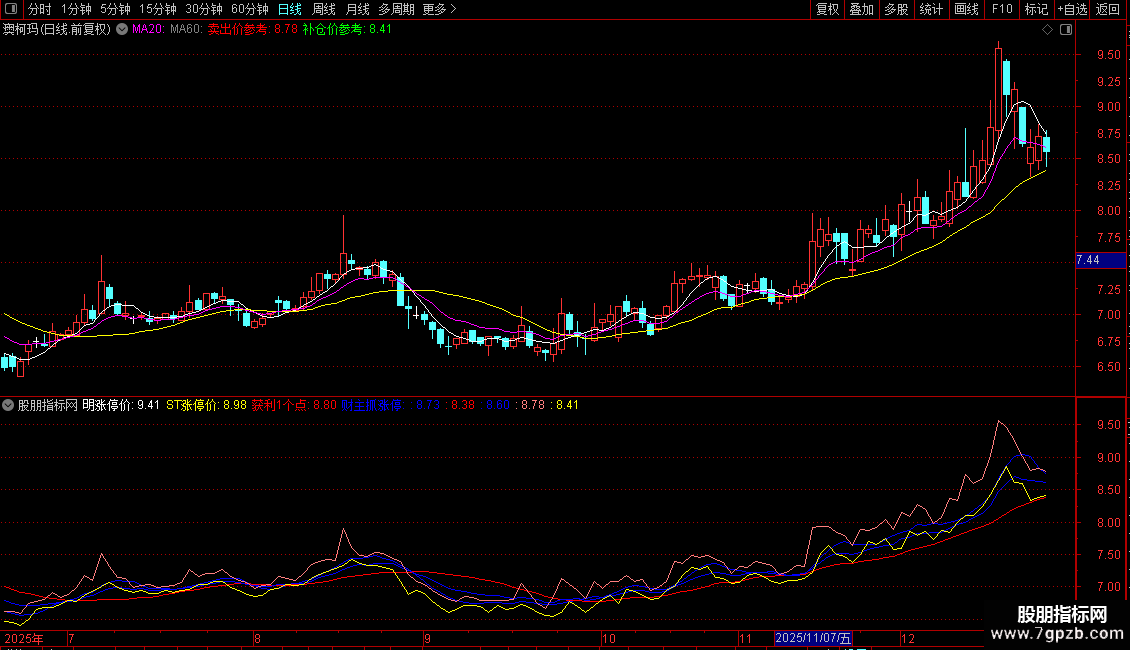Click the 9.50 label on price axis
The width and height of the screenshot is (1130, 650).
click(1108, 55)
